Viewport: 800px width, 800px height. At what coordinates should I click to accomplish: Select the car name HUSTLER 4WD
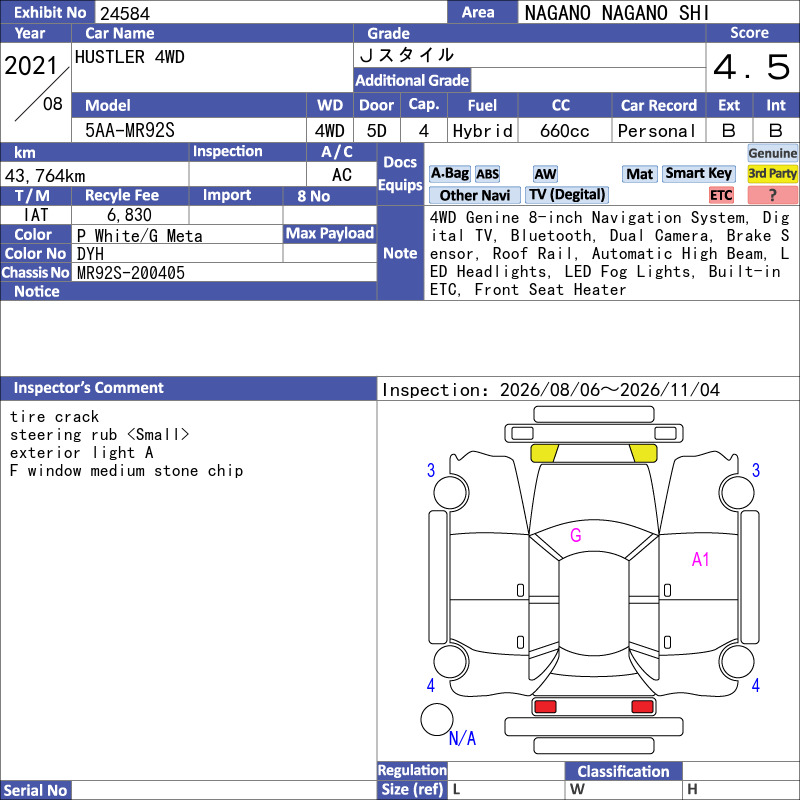(130, 57)
